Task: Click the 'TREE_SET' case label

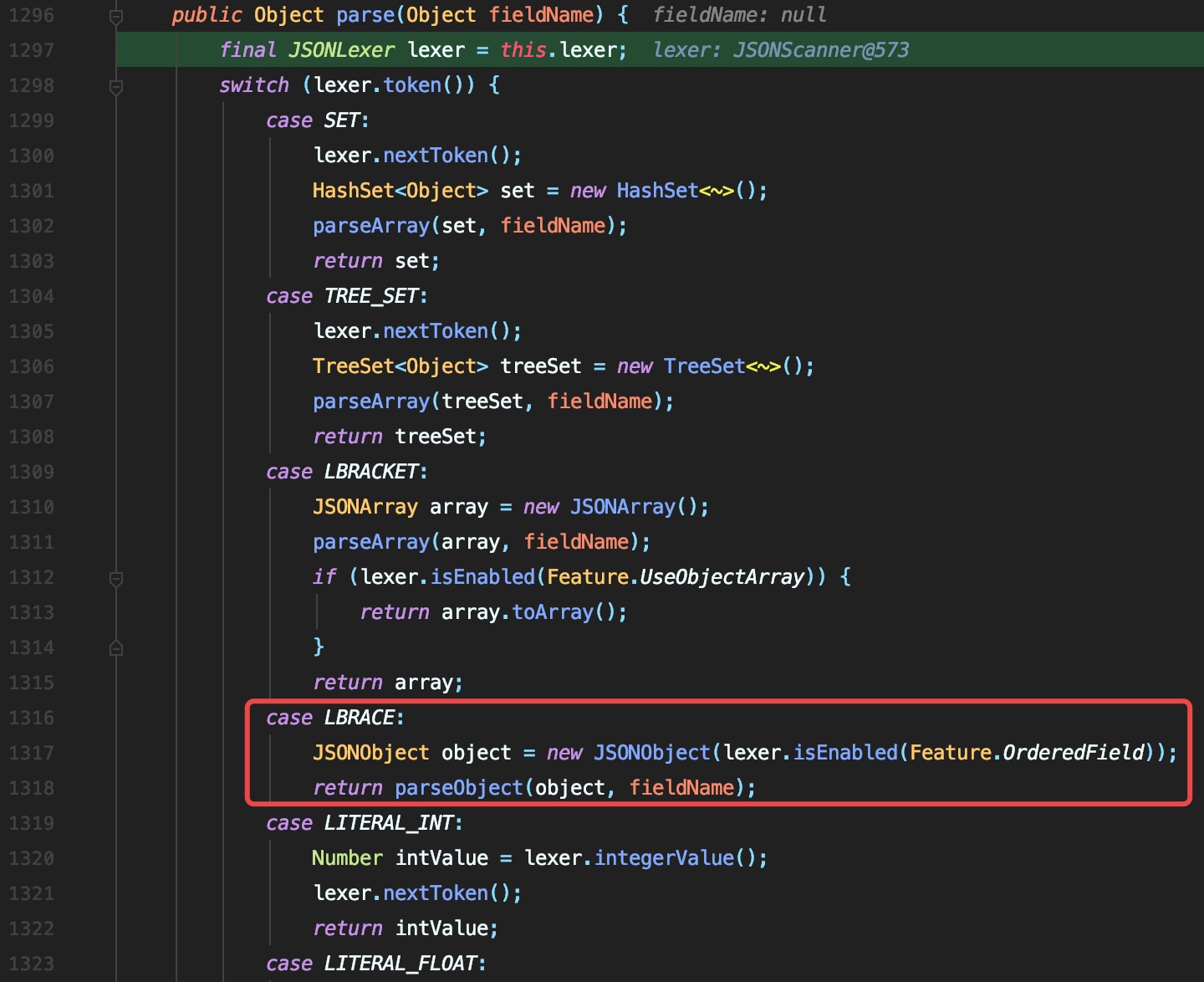Action: click(x=370, y=296)
